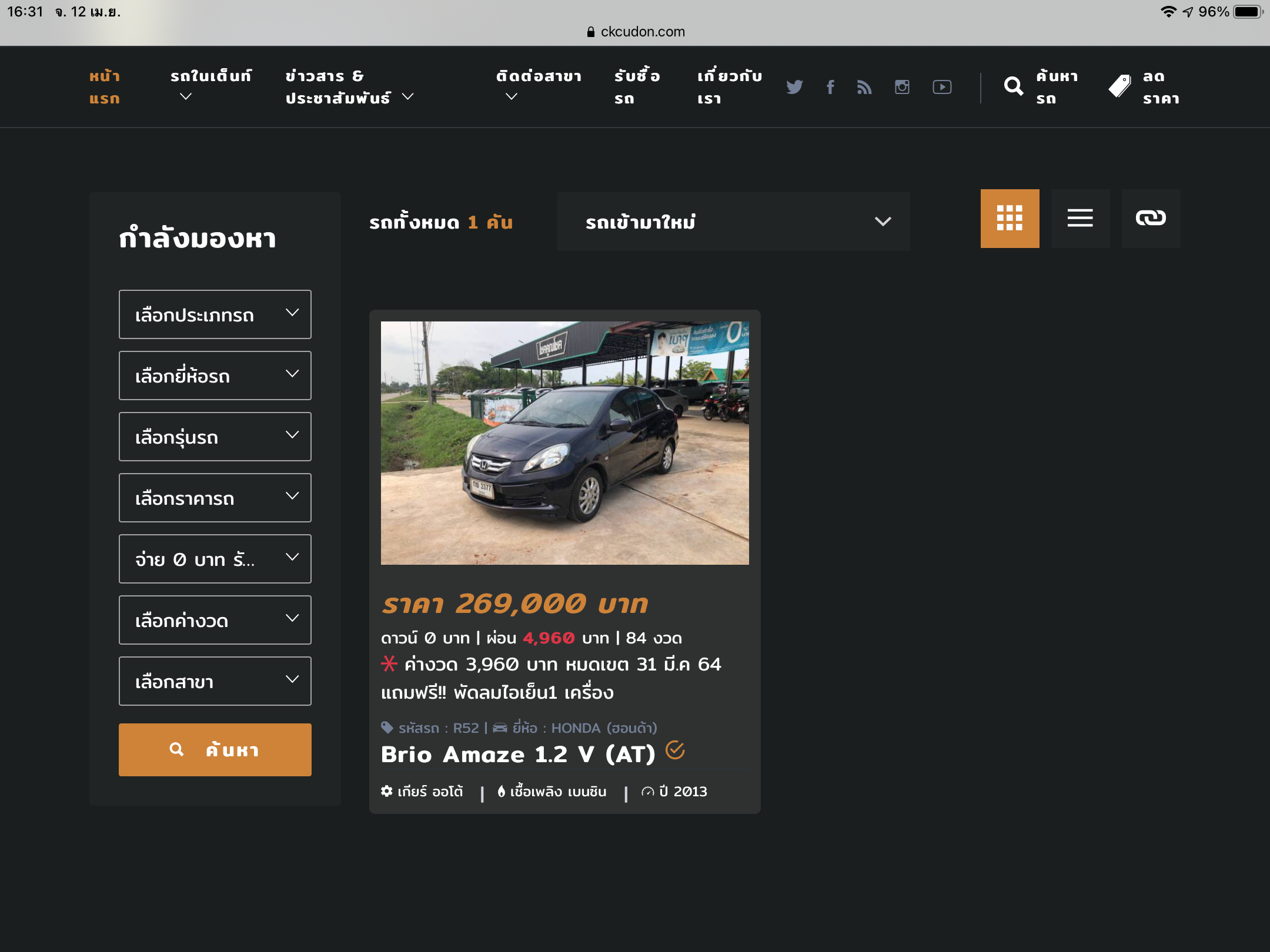Click the Honda Brio car photo
Image resolution: width=1270 pixels, height=952 pixels.
pos(564,443)
